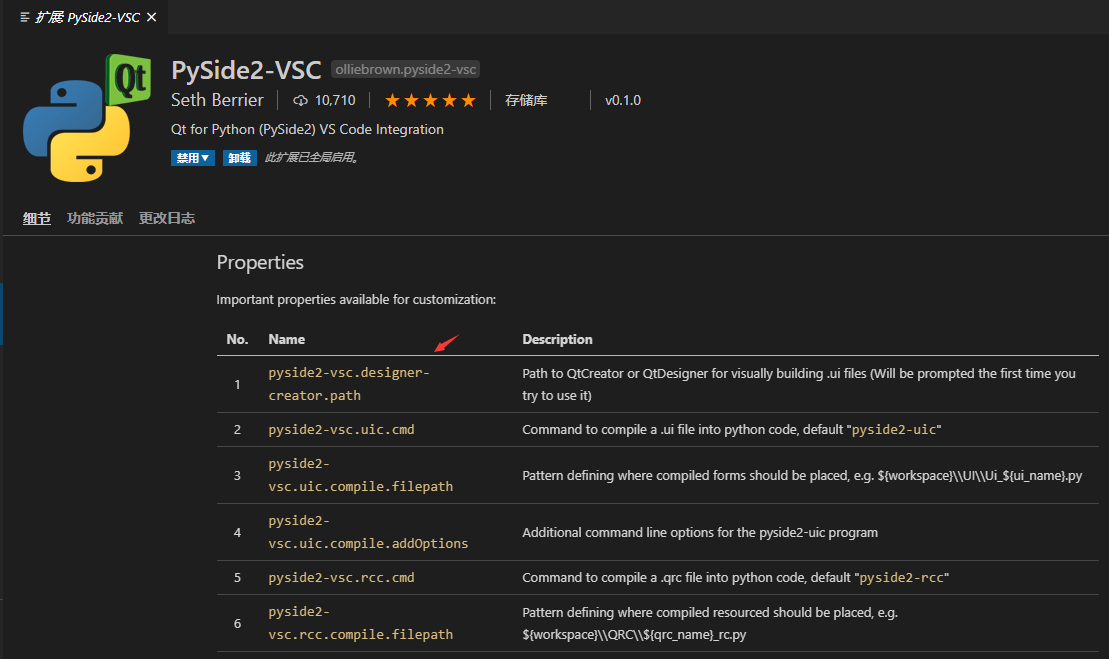1109x659 pixels.
Task: Click publisher name Seth Berrier
Action: point(217,100)
